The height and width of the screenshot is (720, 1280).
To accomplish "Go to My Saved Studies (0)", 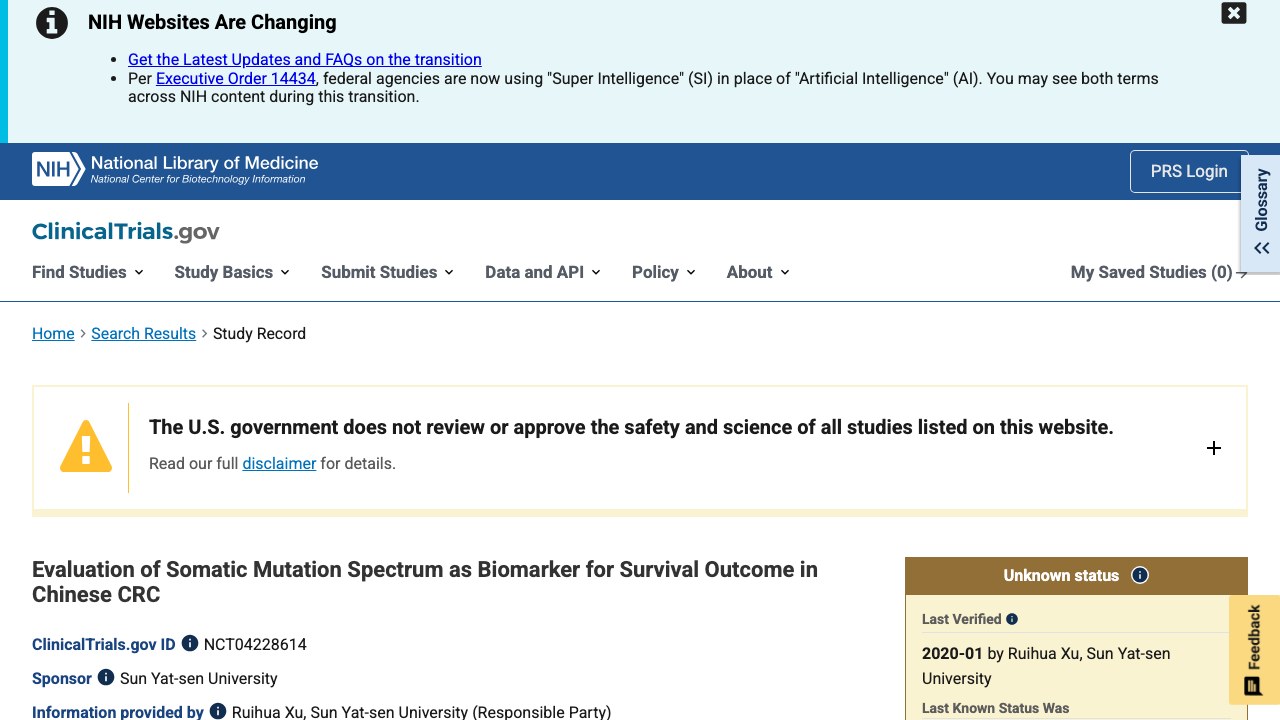I will click(1159, 272).
